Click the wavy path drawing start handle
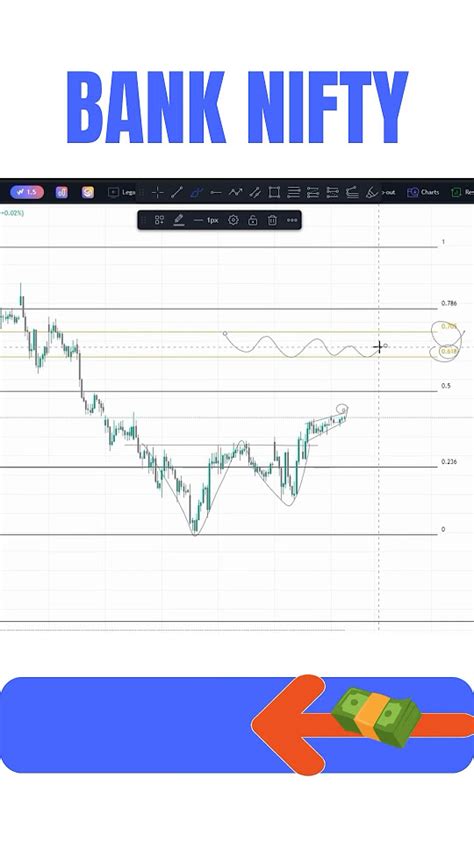Image resolution: width=474 pixels, height=842 pixels. tap(225, 333)
